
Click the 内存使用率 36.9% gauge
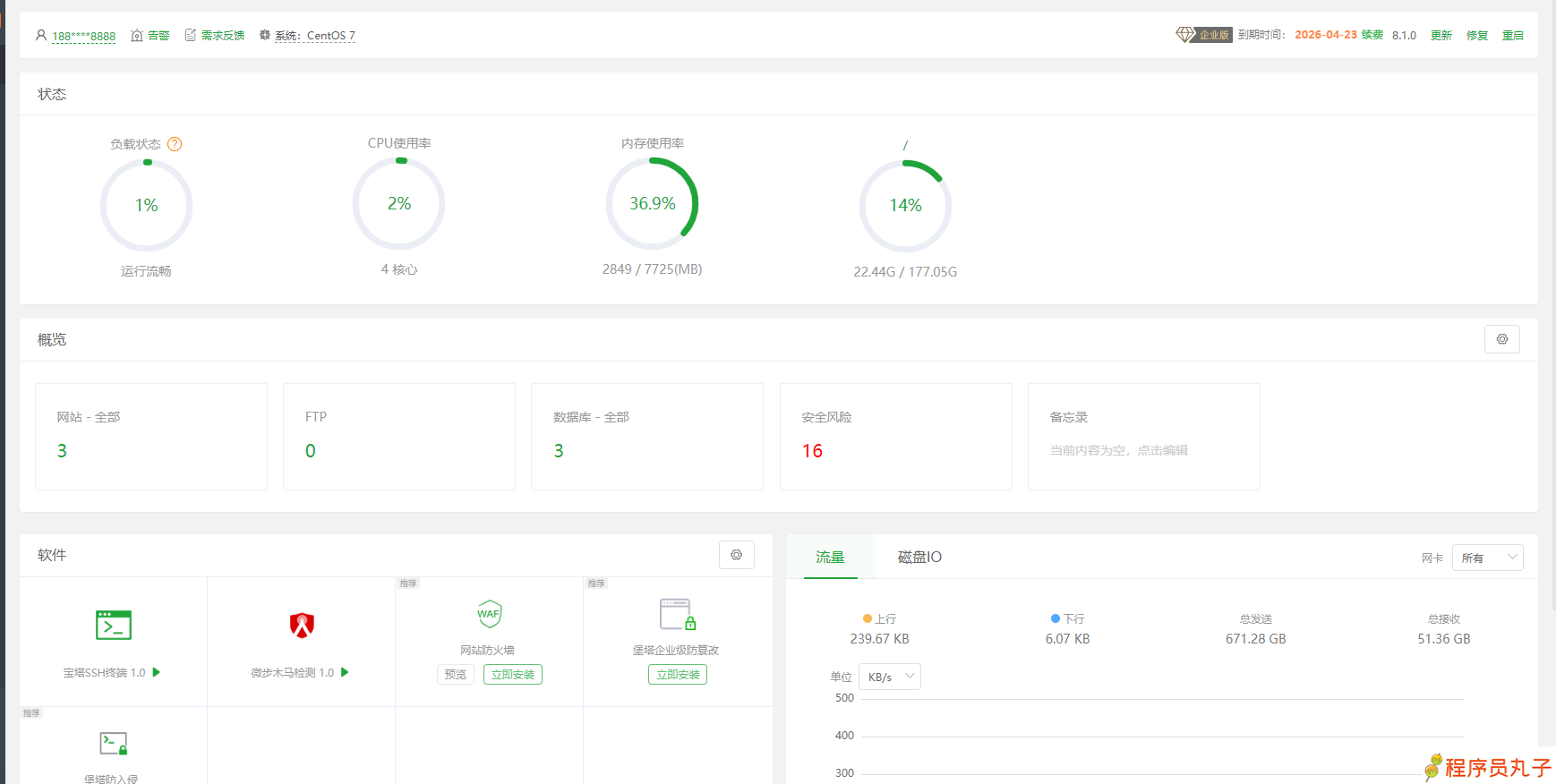coord(653,204)
